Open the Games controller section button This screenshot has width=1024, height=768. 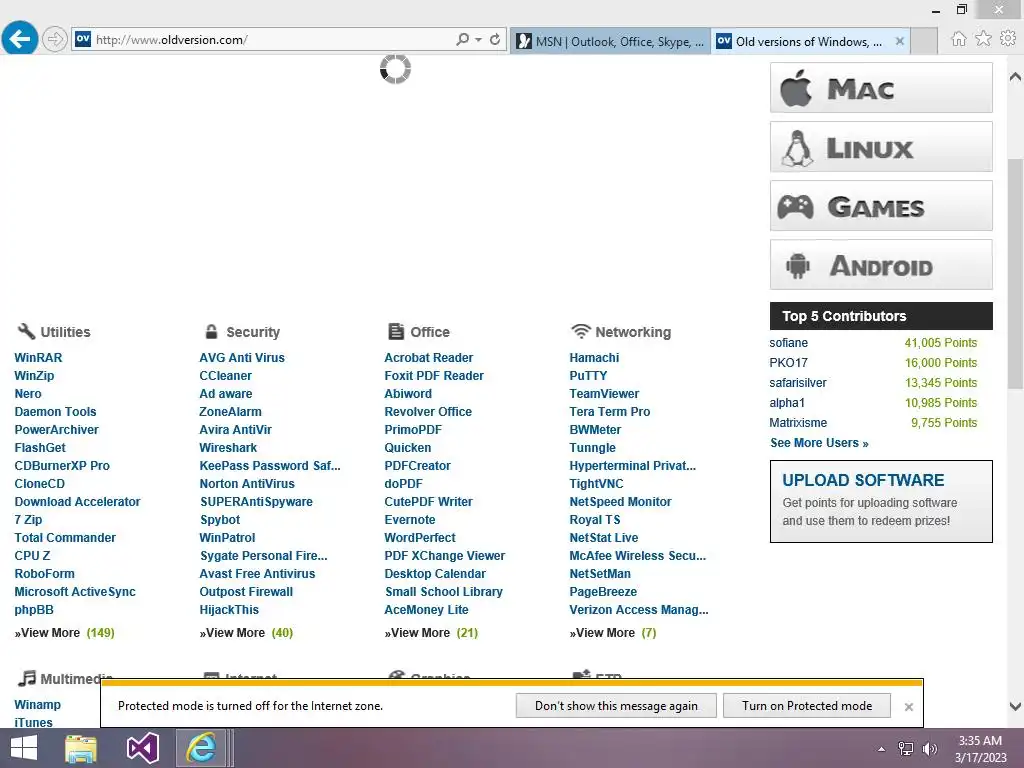coord(881,206)
